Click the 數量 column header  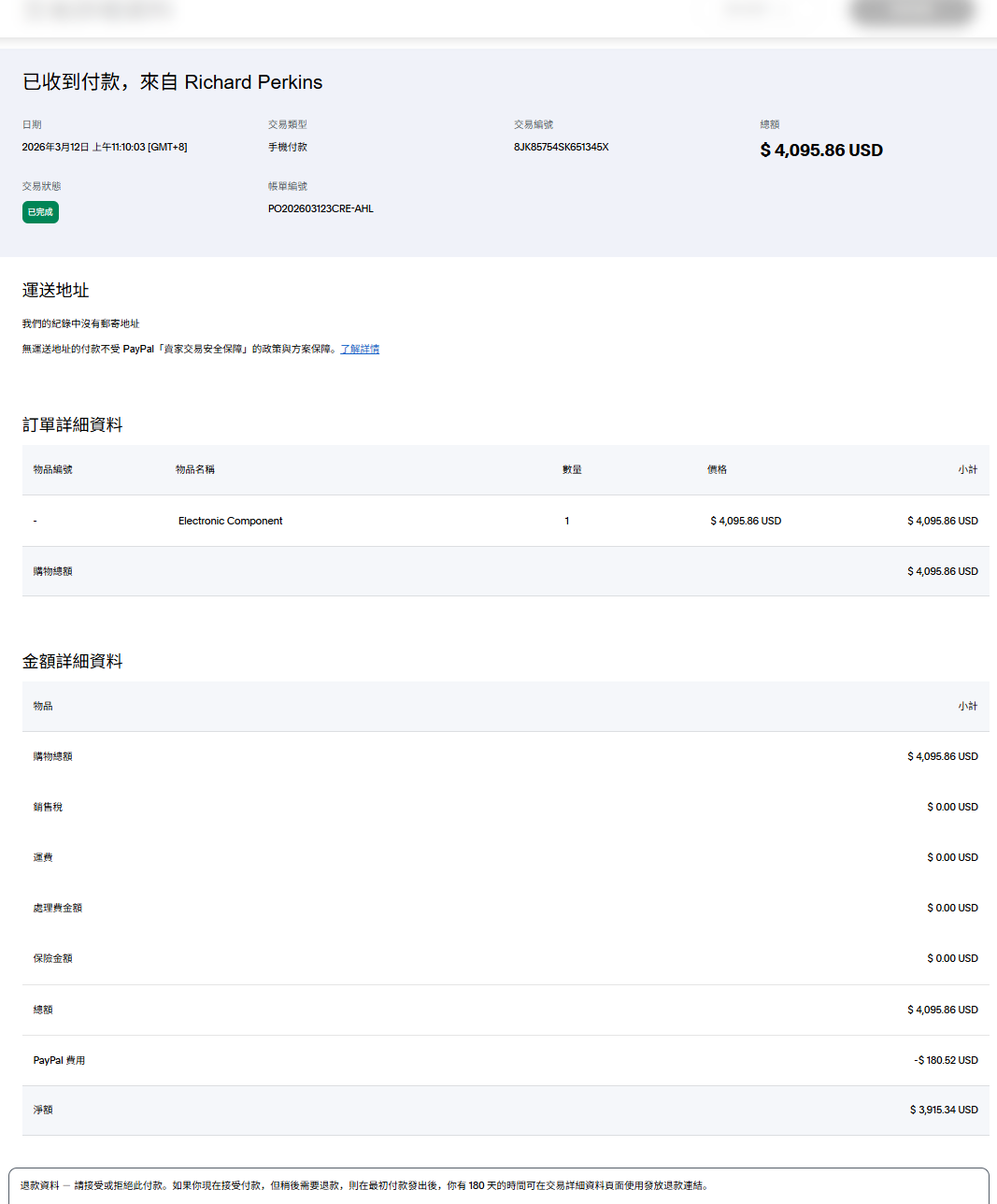(572, 469)
